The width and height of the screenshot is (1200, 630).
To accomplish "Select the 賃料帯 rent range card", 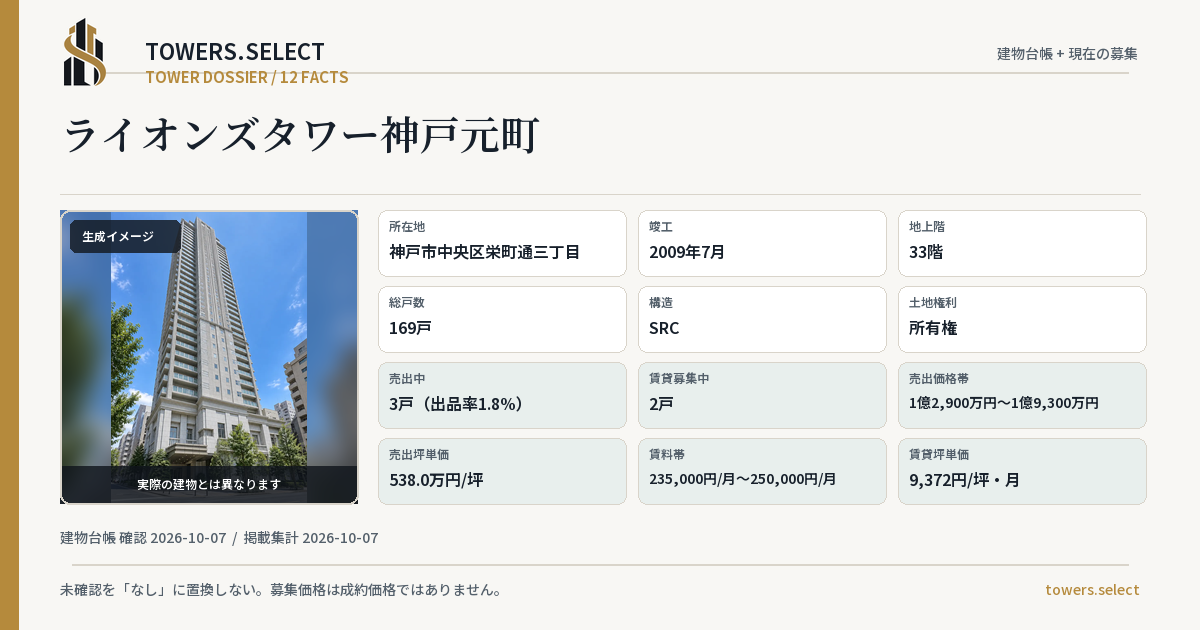I will coord(762,471).
